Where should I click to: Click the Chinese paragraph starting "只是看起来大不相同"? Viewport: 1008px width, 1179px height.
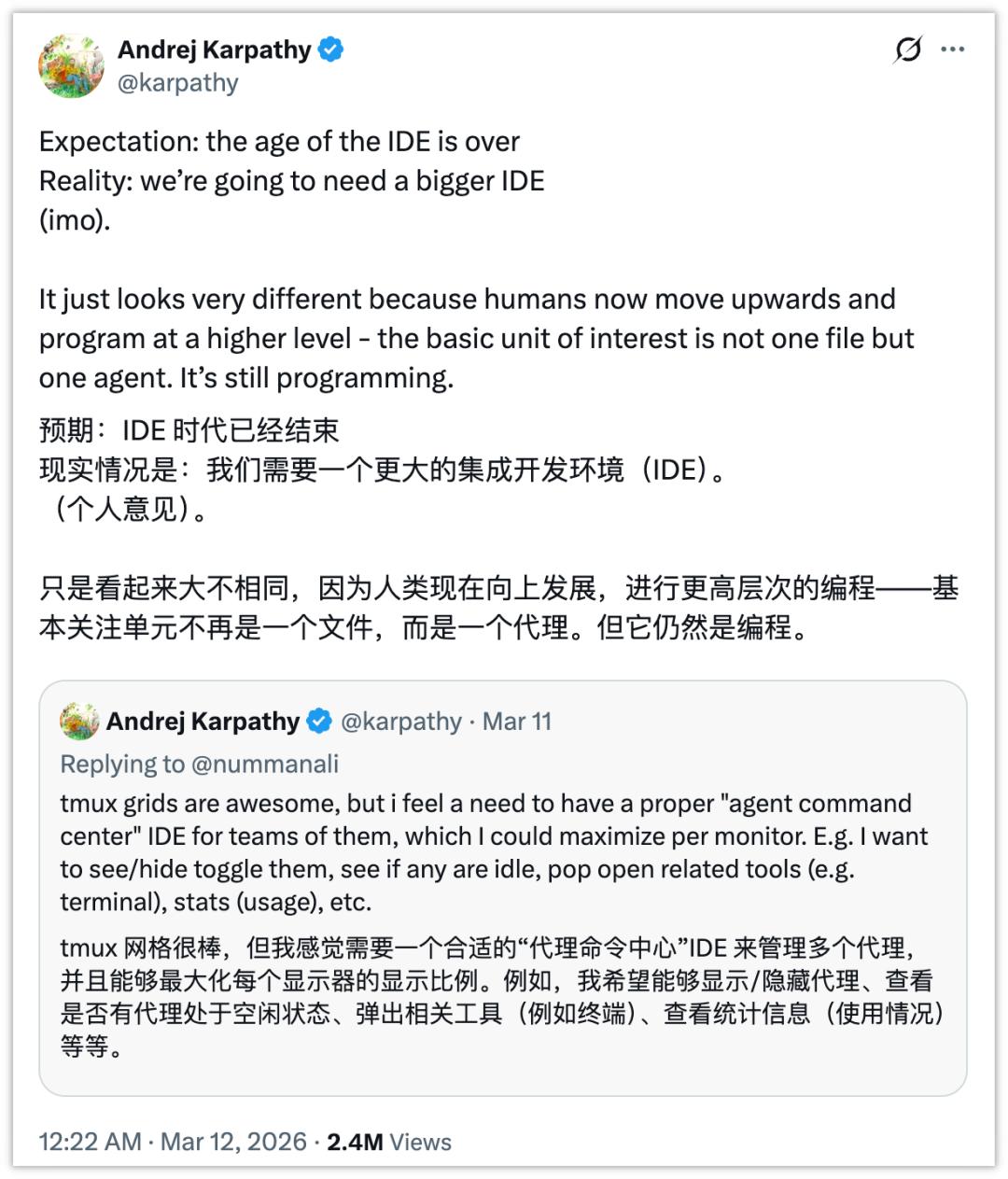[x=495, y=607]
